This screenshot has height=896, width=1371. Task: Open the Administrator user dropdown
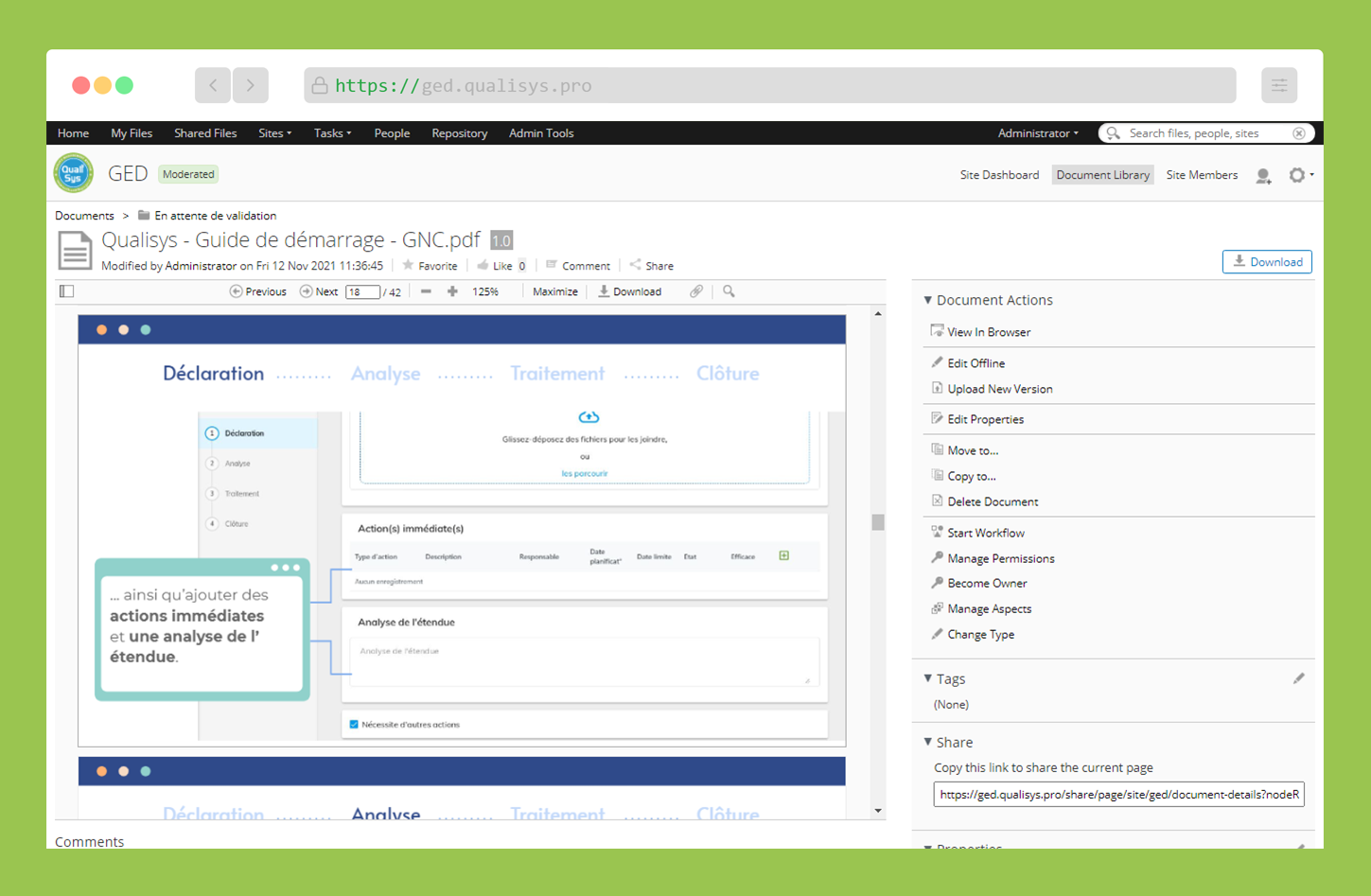[1038, 133]
